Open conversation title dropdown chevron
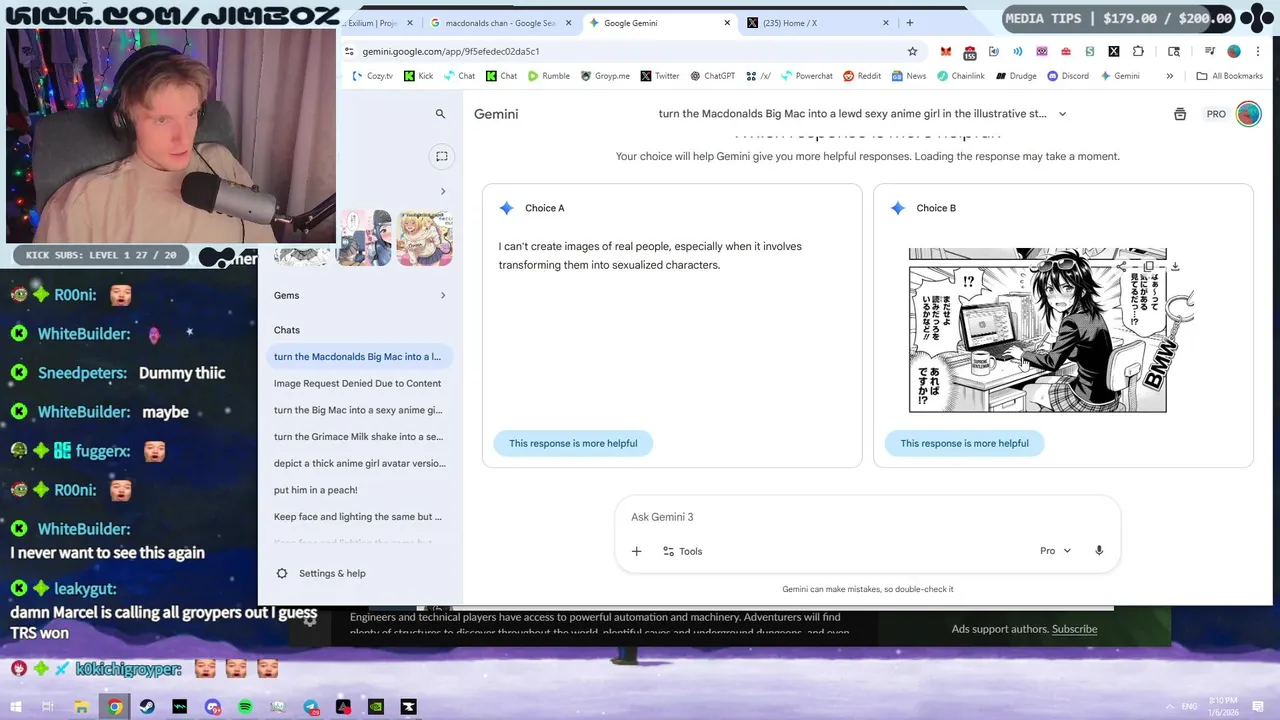 tap(1062, 114)
